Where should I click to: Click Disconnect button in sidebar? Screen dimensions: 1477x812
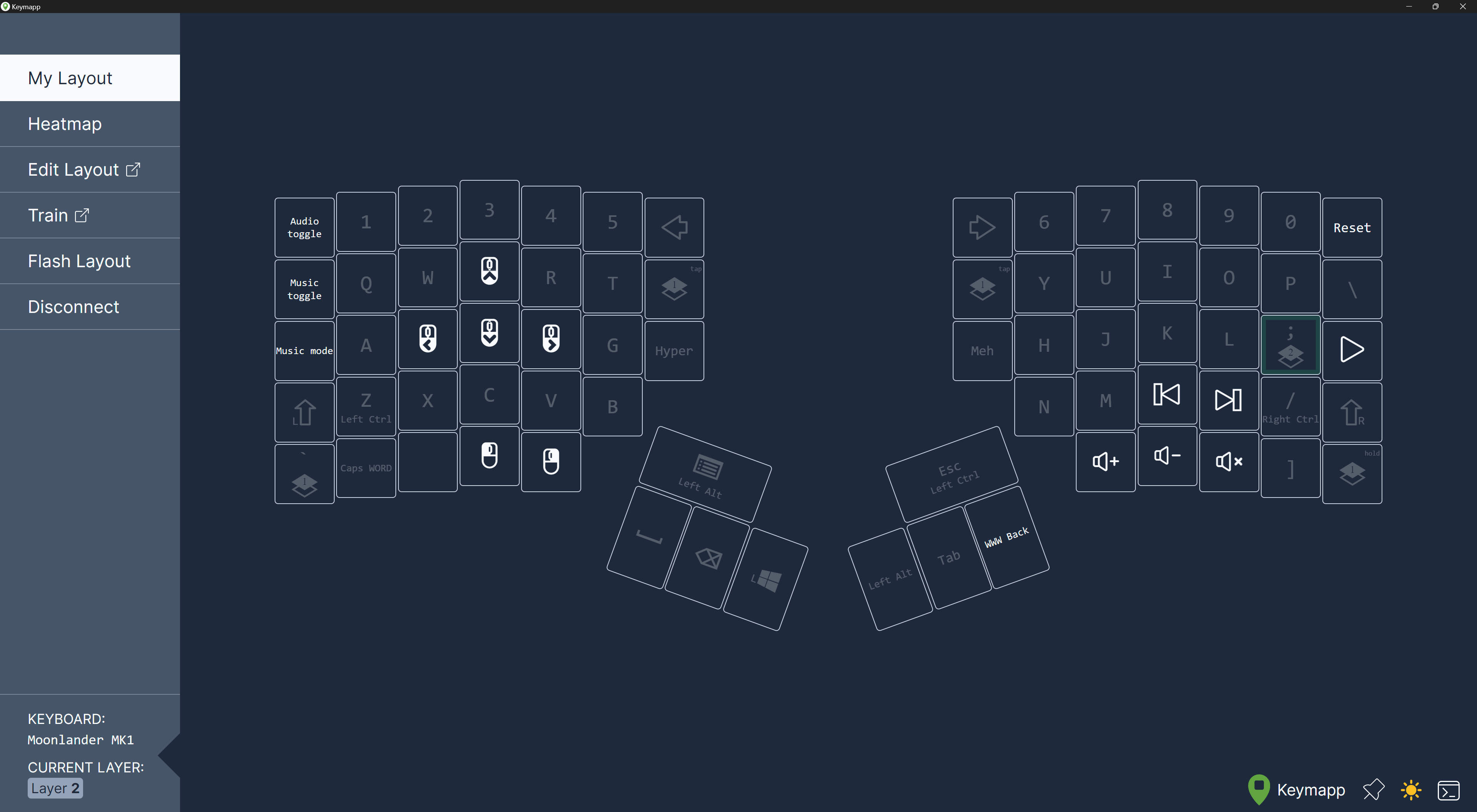tap(73, 306)
